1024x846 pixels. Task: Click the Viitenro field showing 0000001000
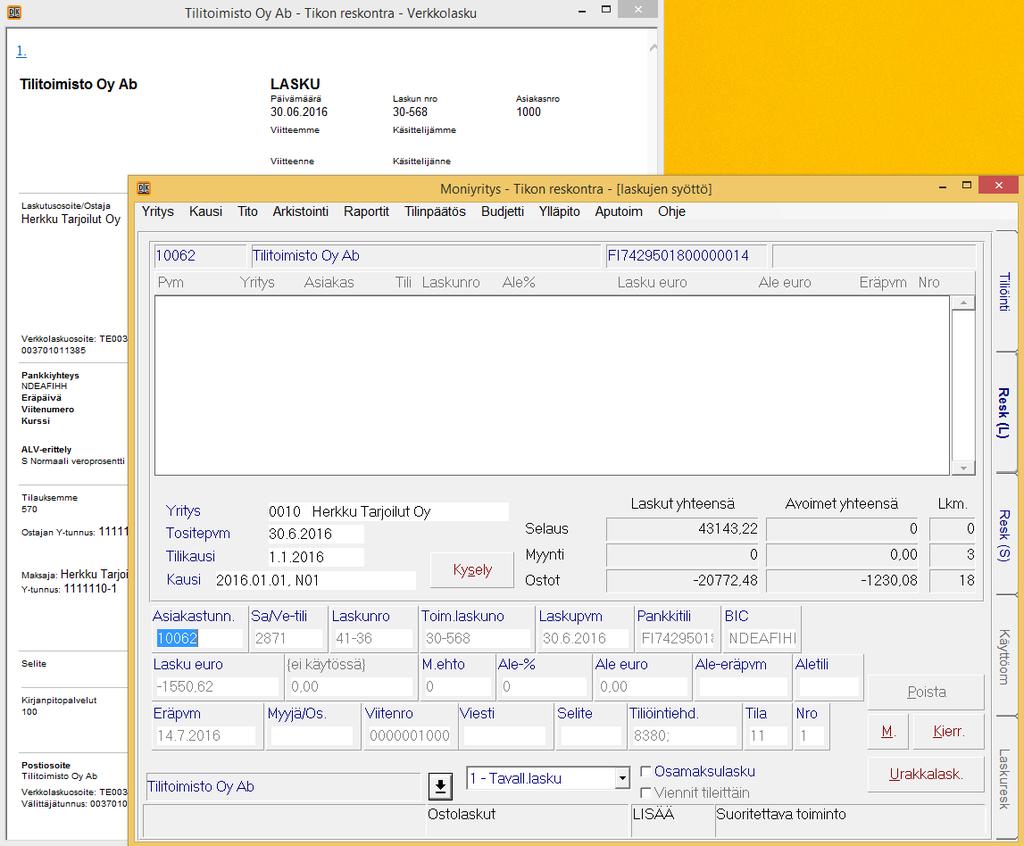click(x=409, y=736)
